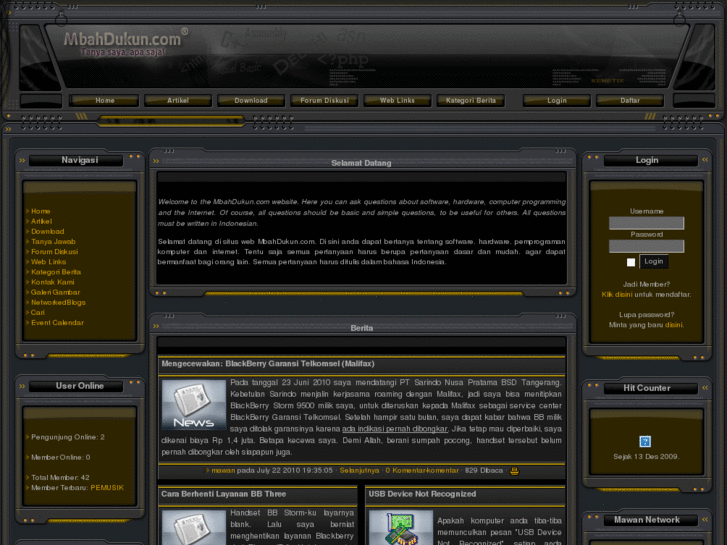The width and height of the screenshot is (727, 545).
Task: Open Web Links in Navigasi sidebar
Action: click(x=48, y=262)
